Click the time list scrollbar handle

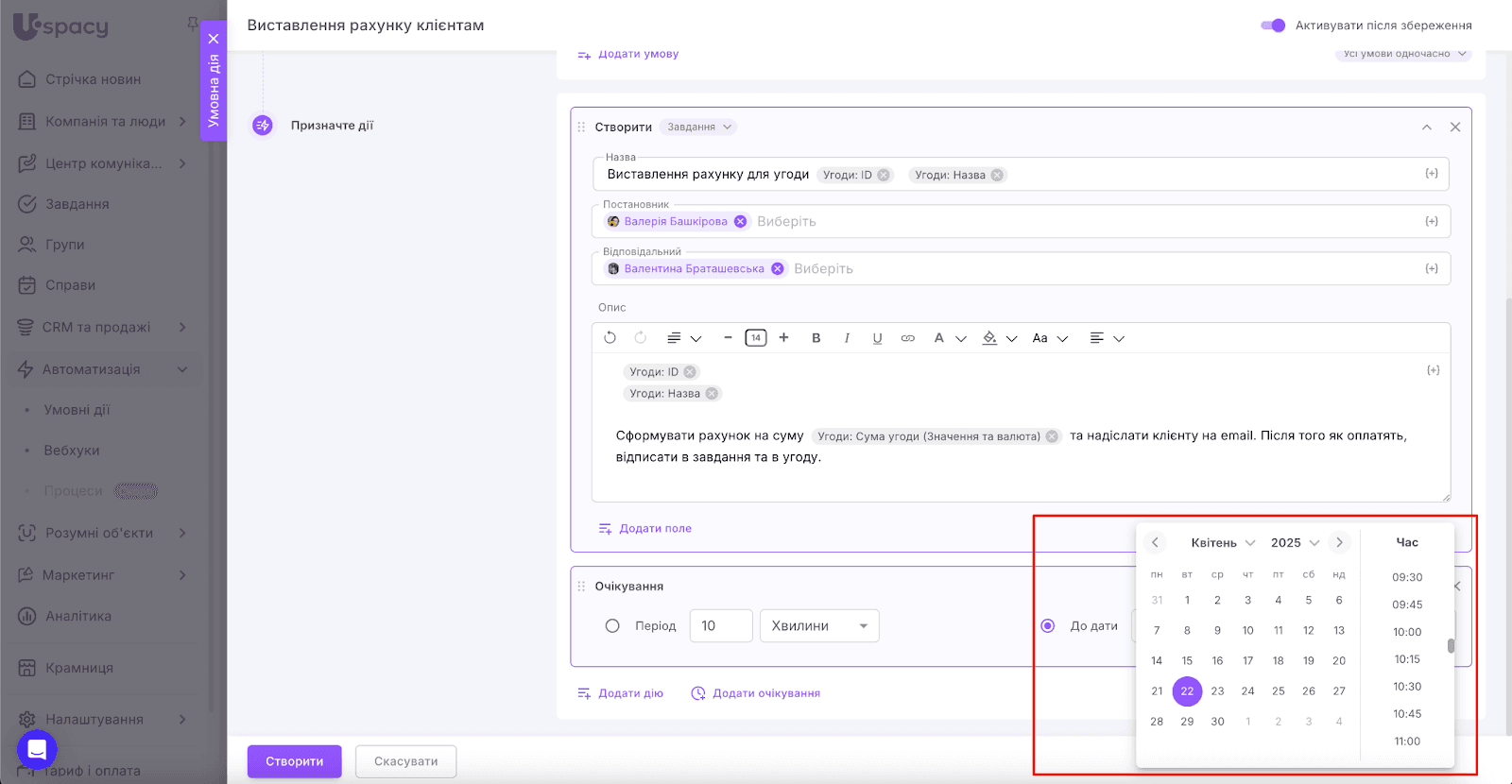[1451, 646]
